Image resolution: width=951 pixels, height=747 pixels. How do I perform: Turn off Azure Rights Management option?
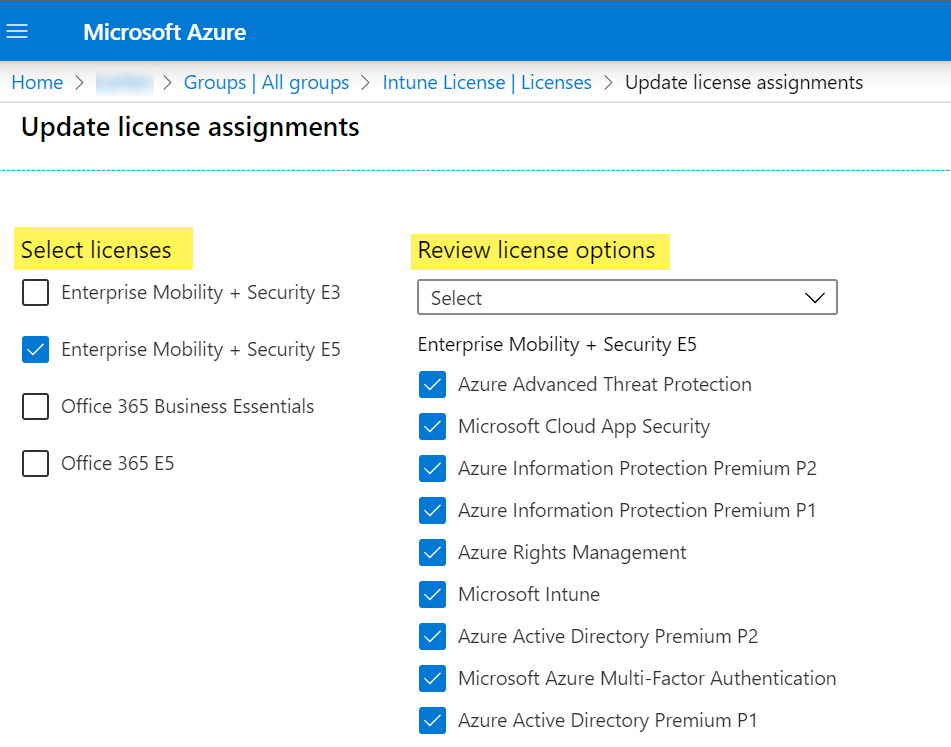pyautogui.click(x=432, y=553)
